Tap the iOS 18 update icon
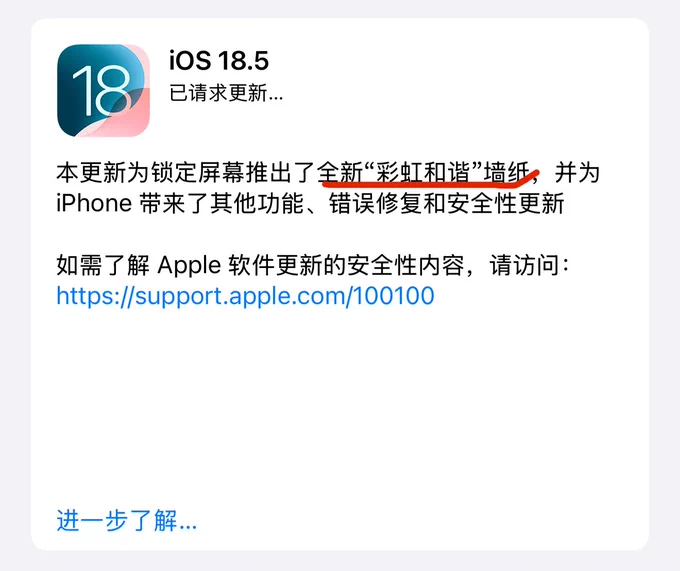 pyautogui.click(x=103, y=90)
